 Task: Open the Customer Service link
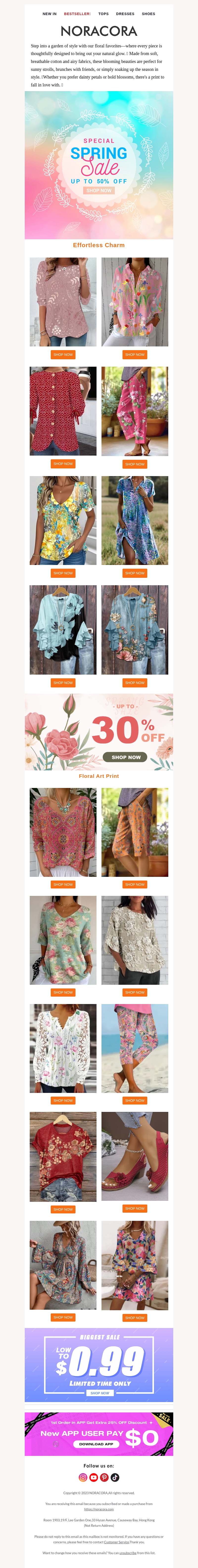[x=116, y=1542]
